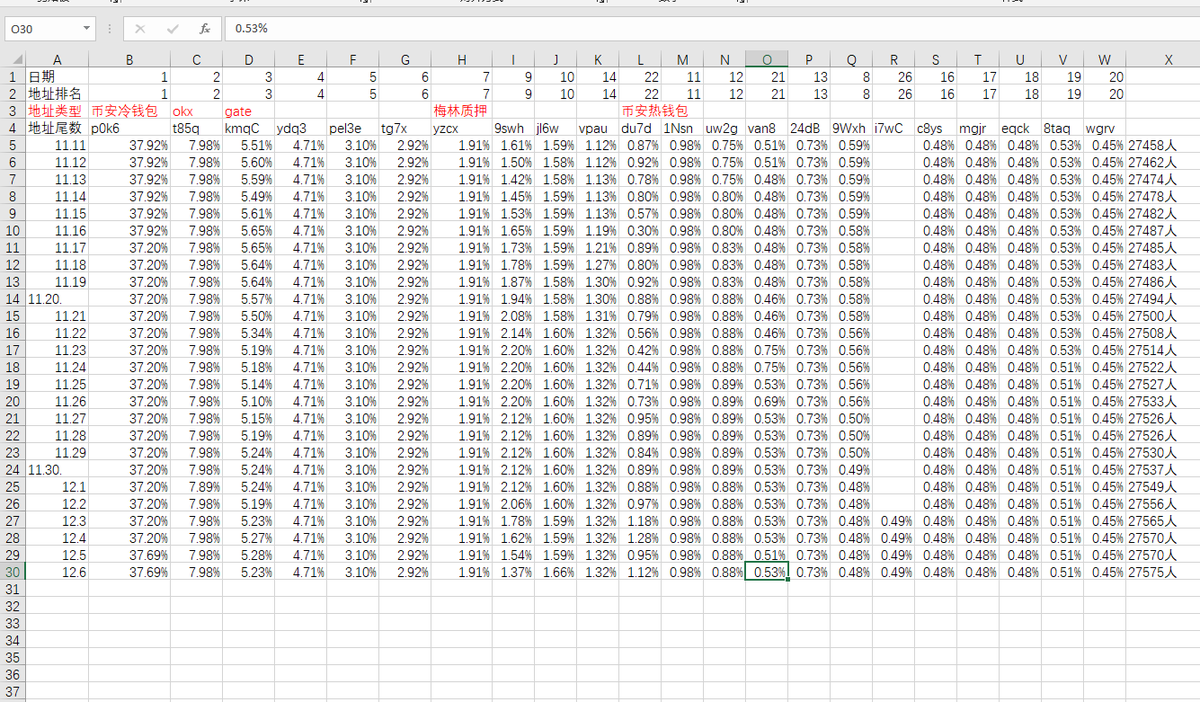Screen dimensions: 1200x702
Task: Select column R header
Action: click(x=893, y=60)
